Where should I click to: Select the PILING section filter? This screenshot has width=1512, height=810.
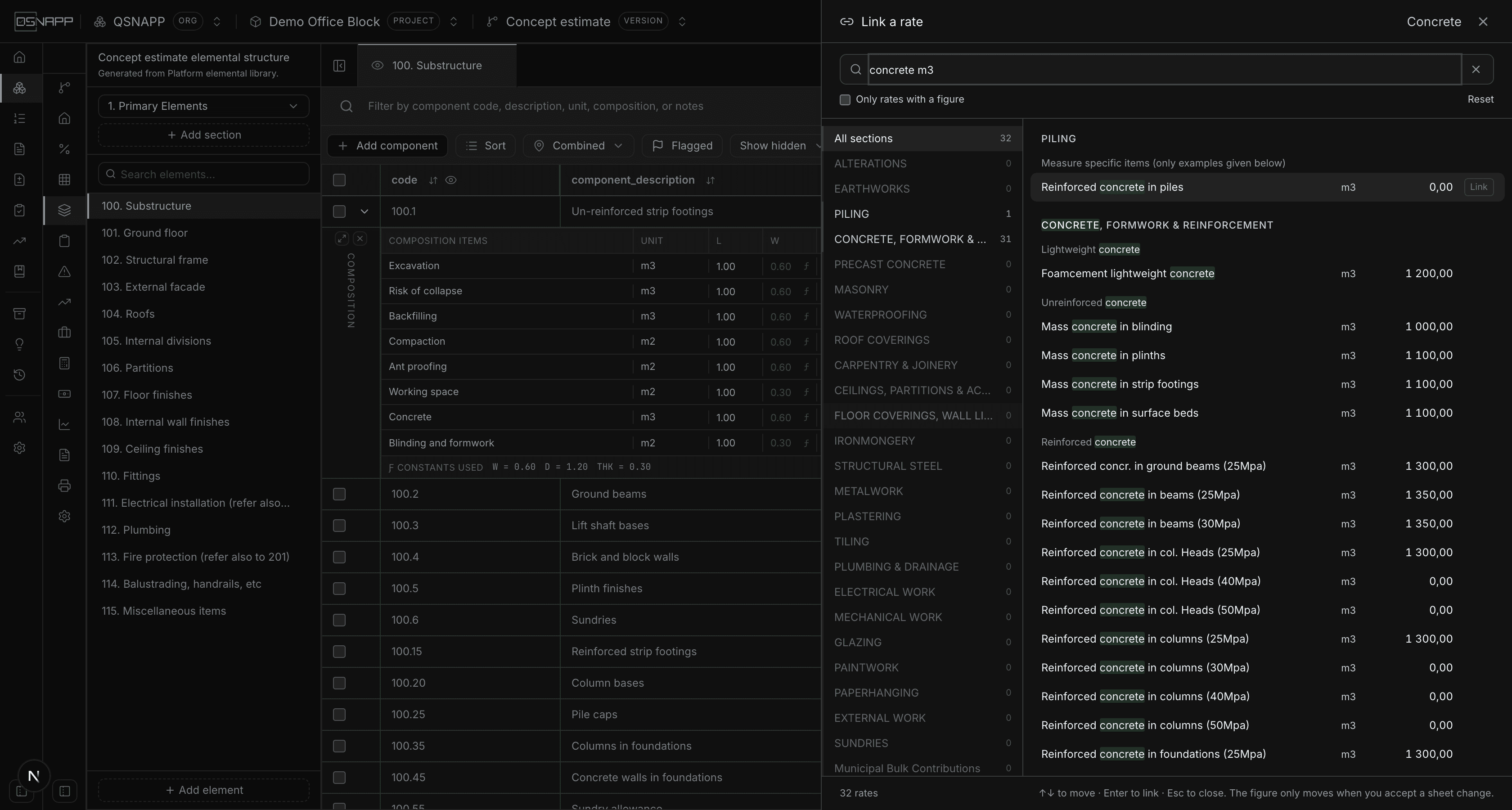tap(922, 214)
